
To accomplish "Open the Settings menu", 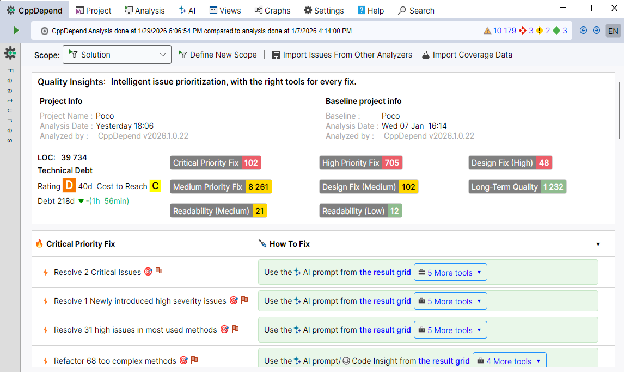I will [x=324, y=11].
